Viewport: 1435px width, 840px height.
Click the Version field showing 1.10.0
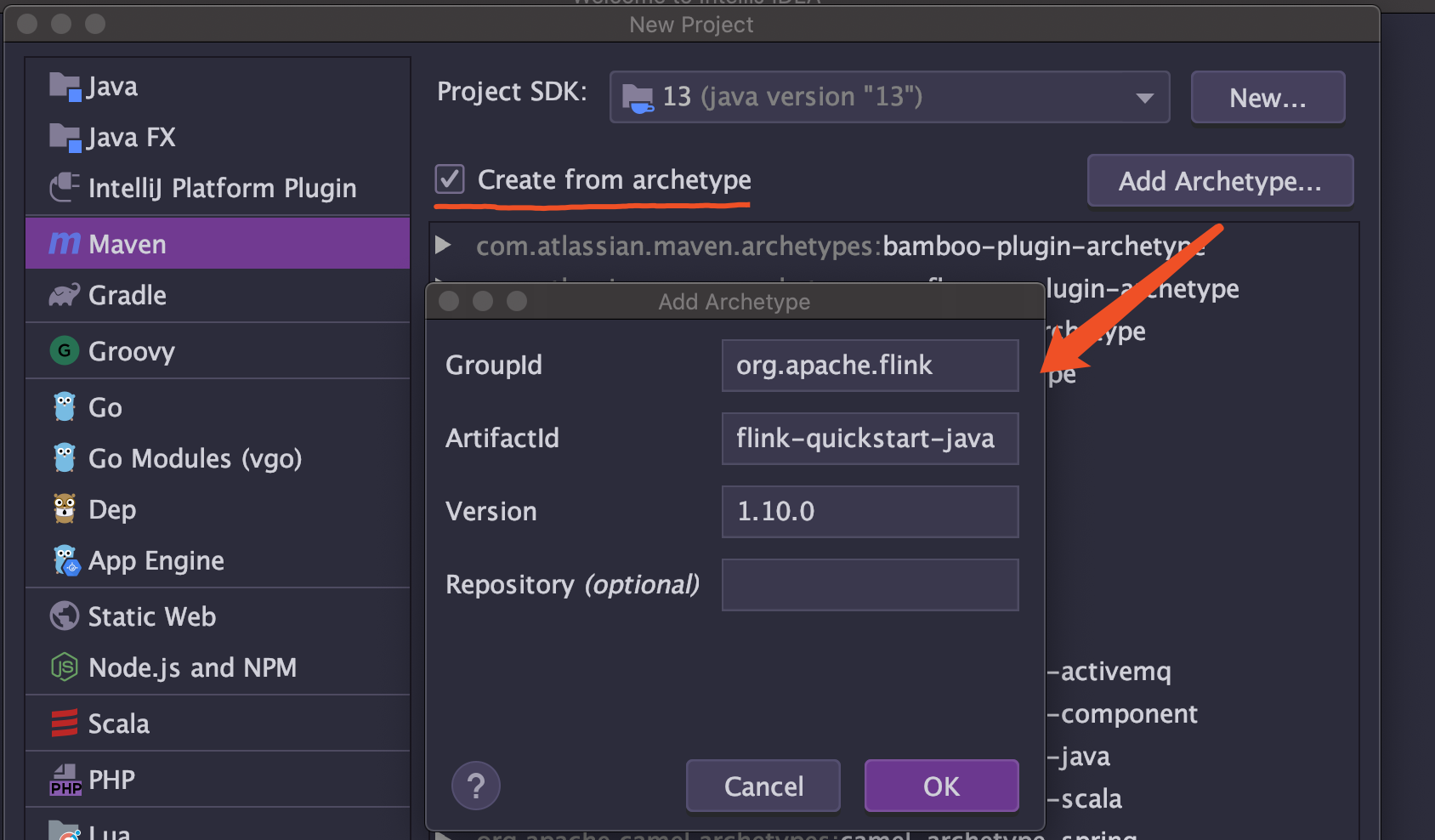click(870, 512)
